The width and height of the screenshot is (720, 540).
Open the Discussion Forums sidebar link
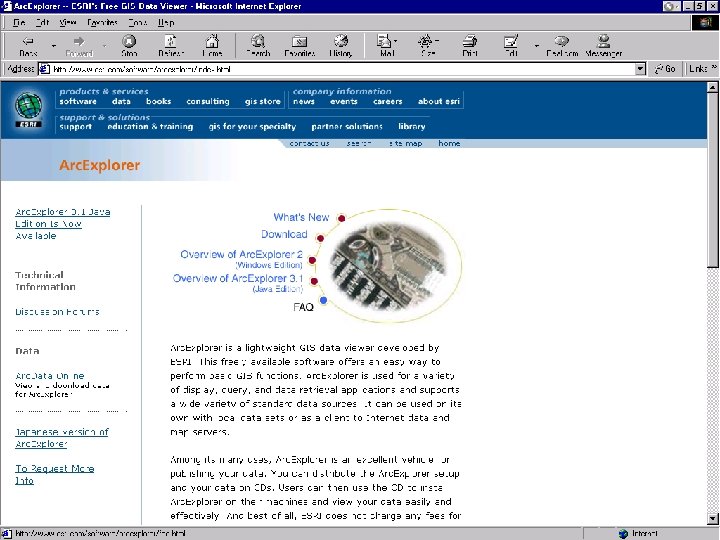coord(57,312)
